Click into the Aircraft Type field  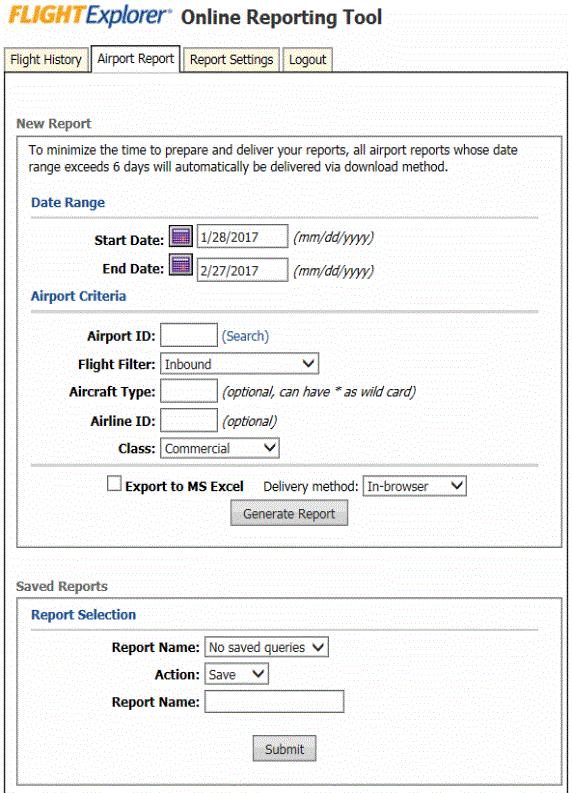(189, 391)
